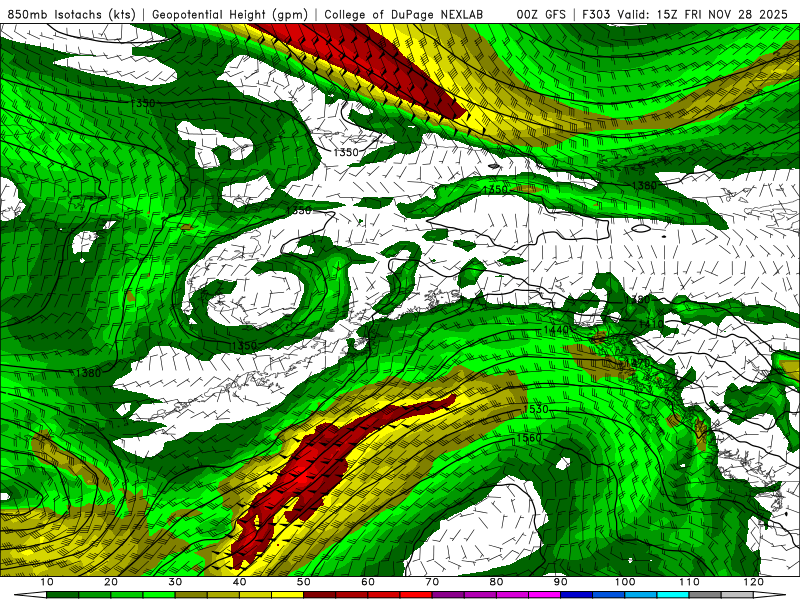Click the "Geopotential Height (gpm)" header text

click(x=230, y=14)
